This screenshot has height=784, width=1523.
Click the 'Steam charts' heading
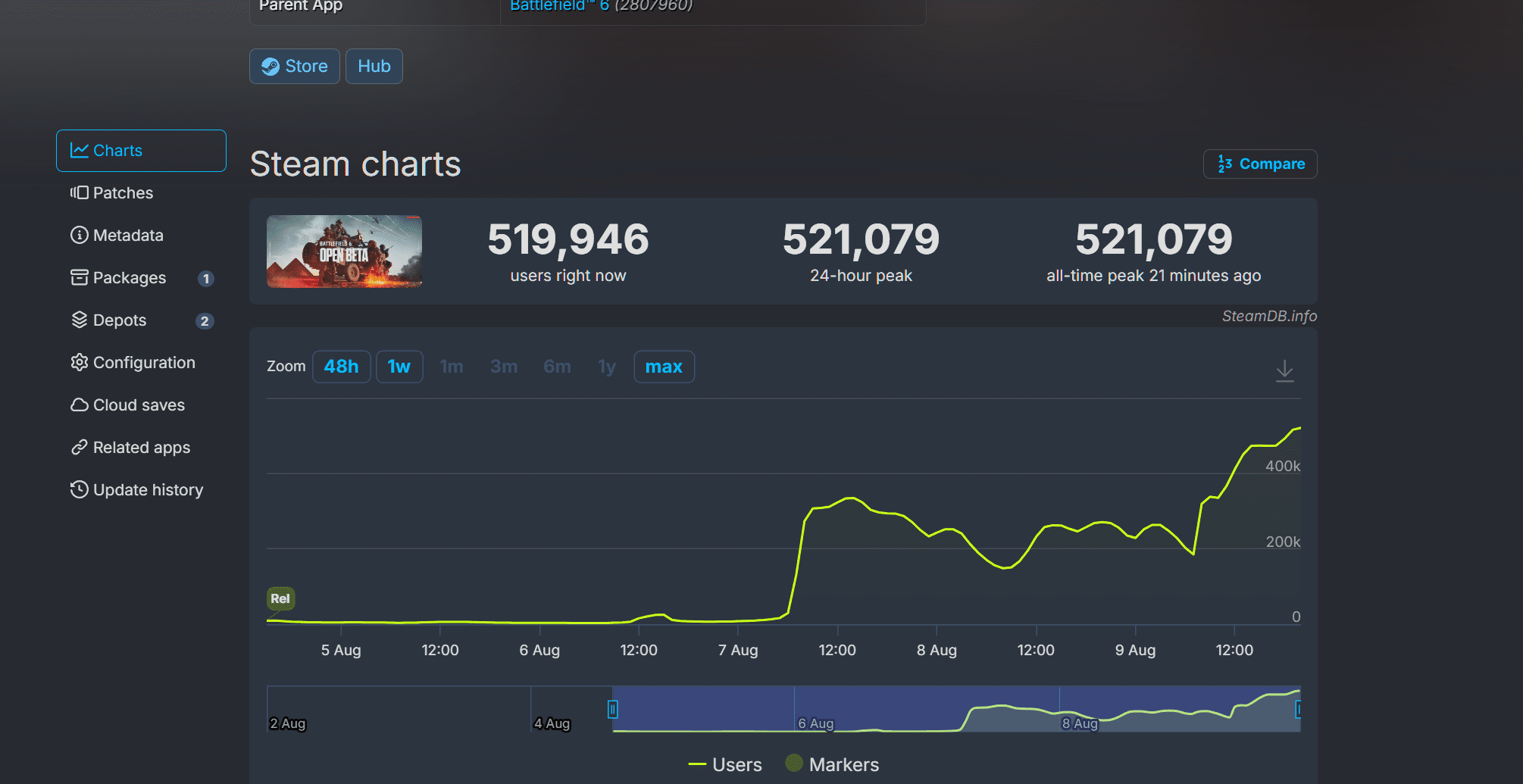pos(355,164)
